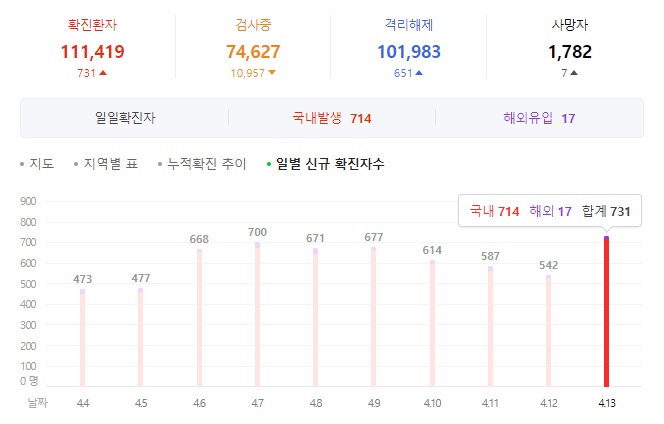Click the 4.11 bar labeled 587
The width and height of the screenshot is (664, 424).
(x=490, y=326)
